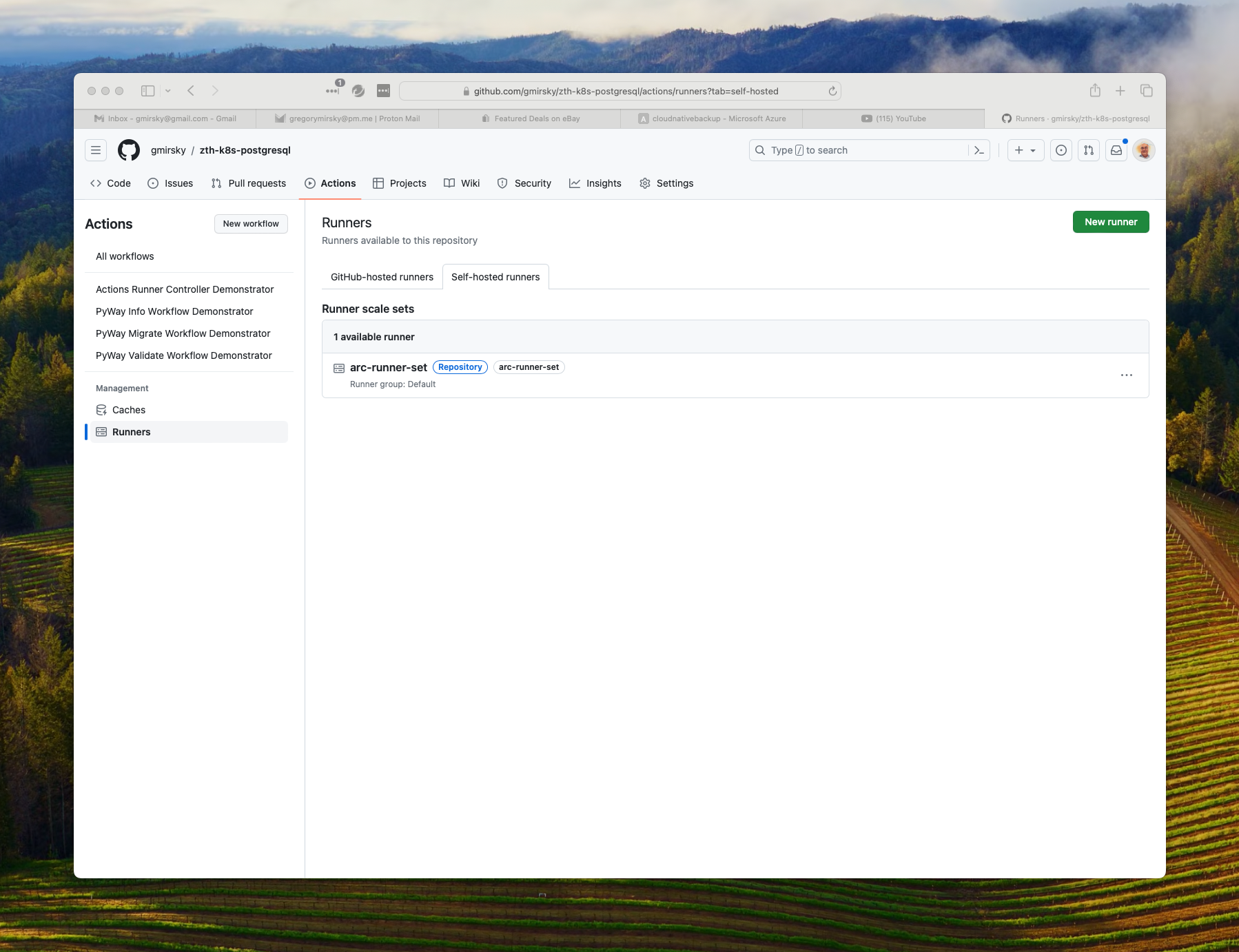This screenshot has height=952, width=1239.
Task: Click the zth-k8s-postgresql repository link
Action: click(245, 150)
